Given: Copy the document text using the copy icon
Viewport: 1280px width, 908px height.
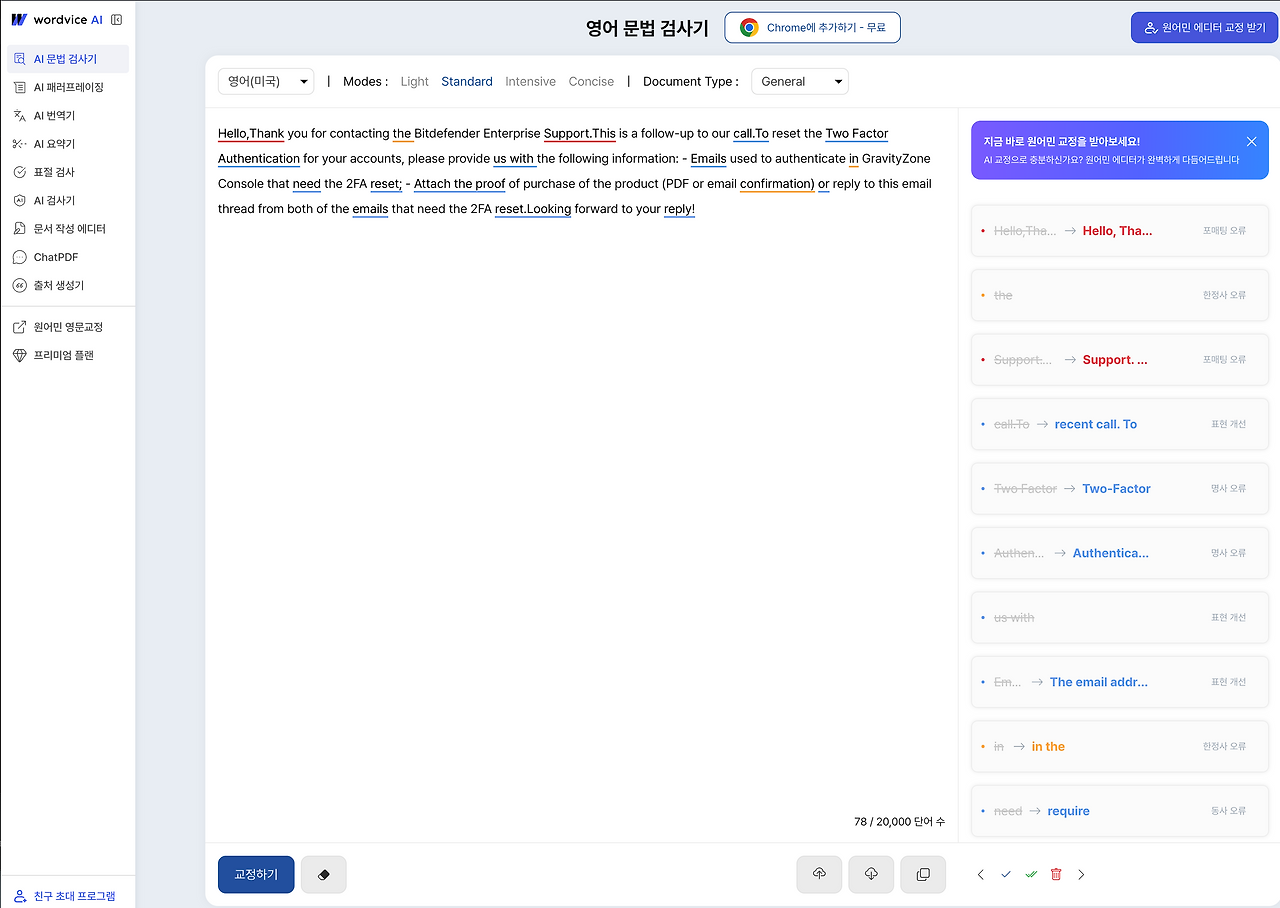Looking at the screenshot, I should pos(922,874).
